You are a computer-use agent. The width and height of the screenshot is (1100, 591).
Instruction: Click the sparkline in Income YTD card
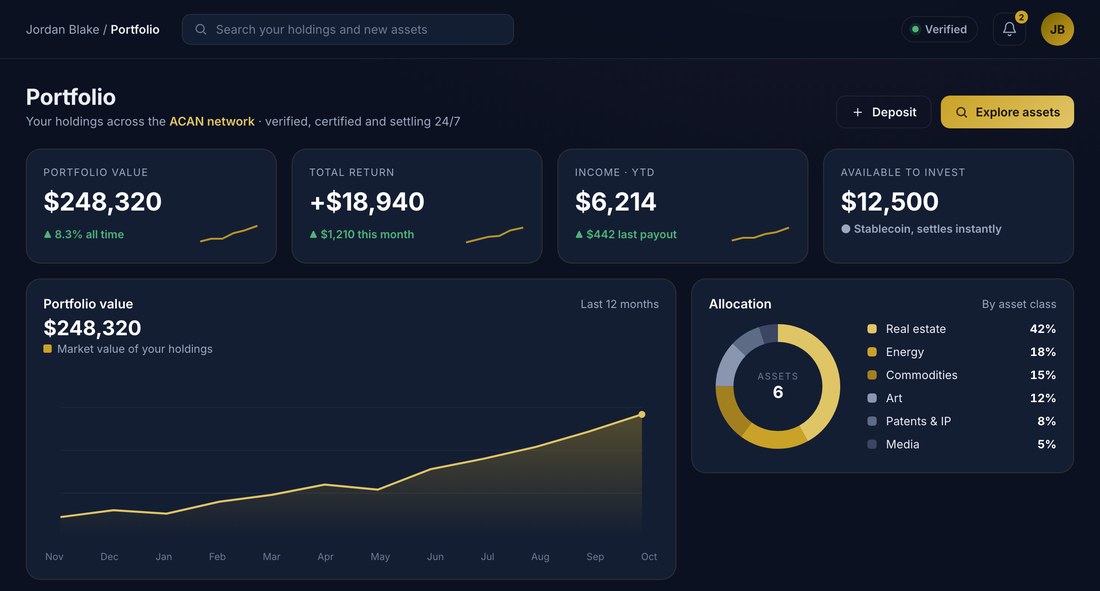pyautogui.click(x=760, y=234)
